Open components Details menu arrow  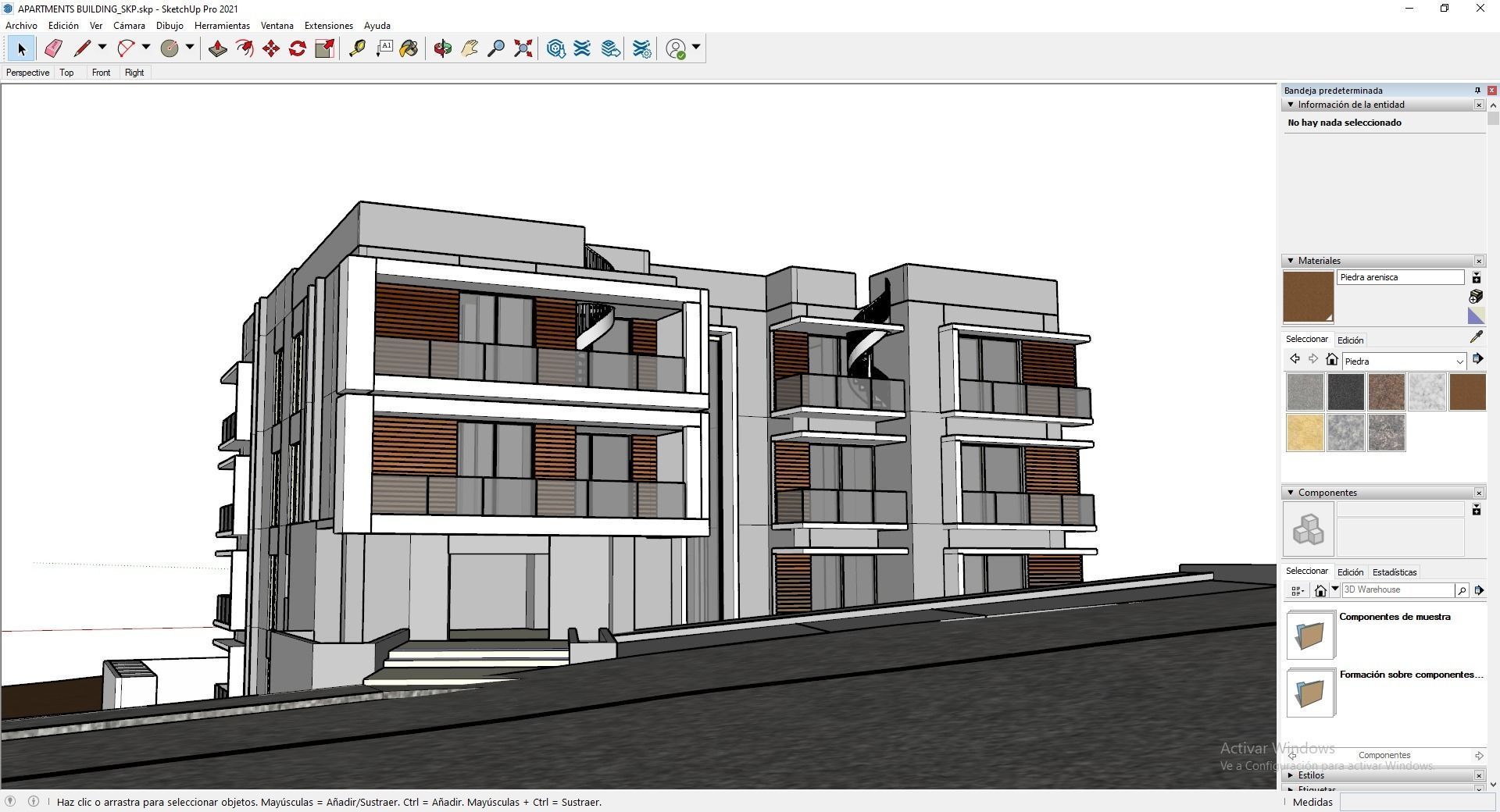1478,590
